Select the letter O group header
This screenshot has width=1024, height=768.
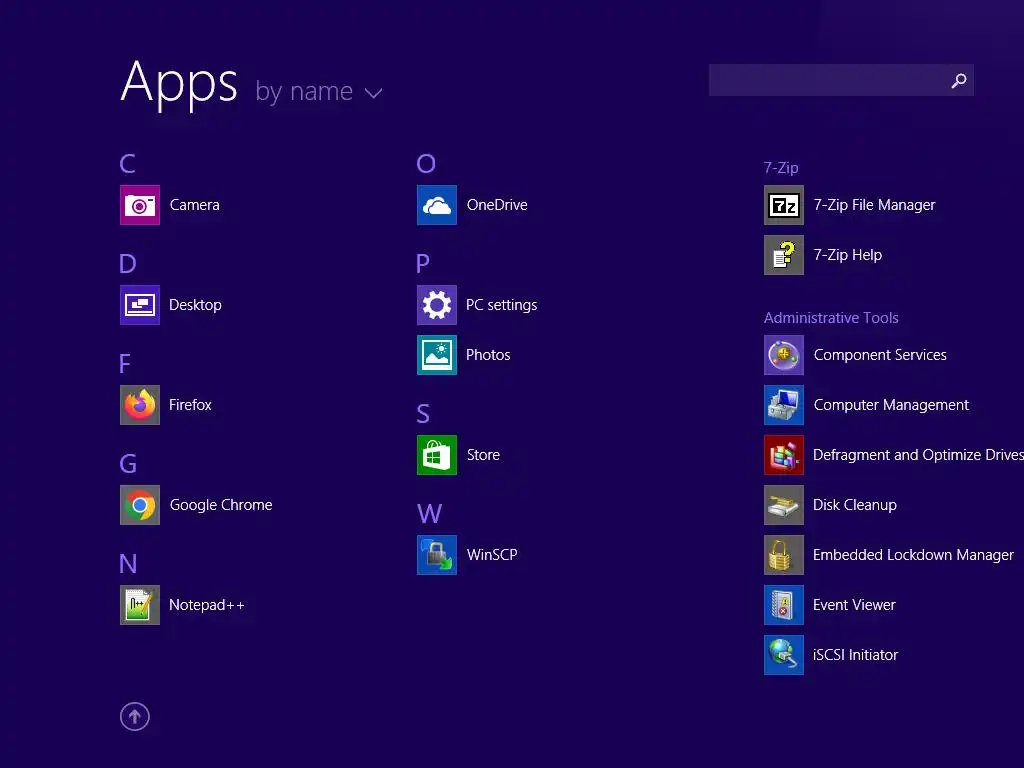click(426, 163)
